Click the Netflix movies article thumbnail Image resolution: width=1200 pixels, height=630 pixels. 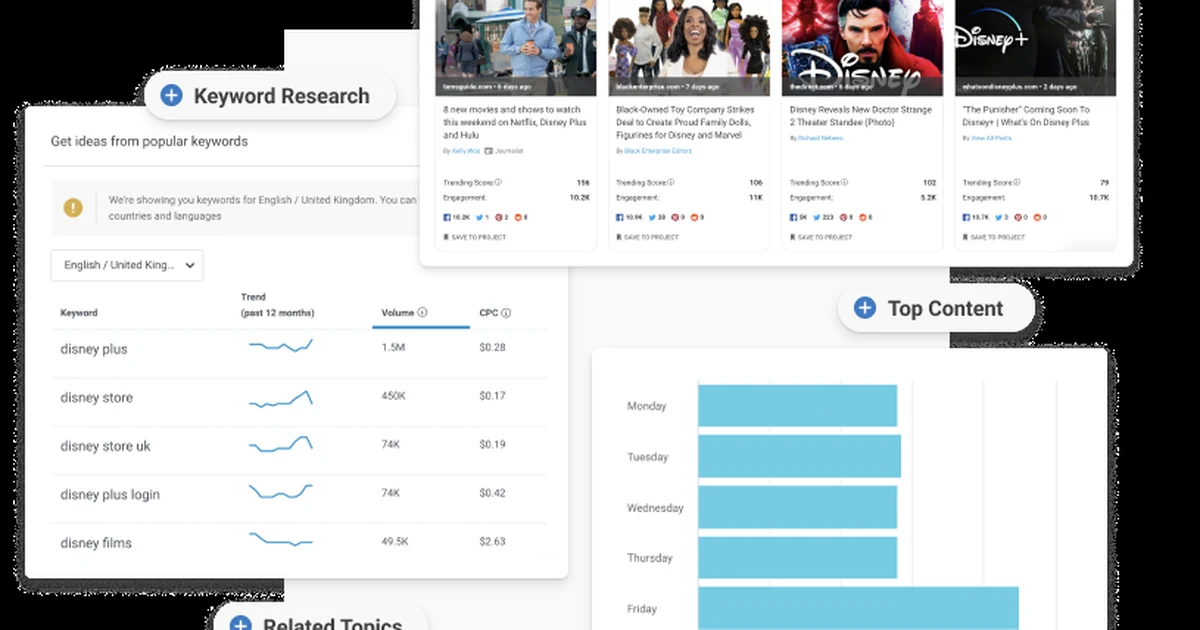click(x=516, y=48)
